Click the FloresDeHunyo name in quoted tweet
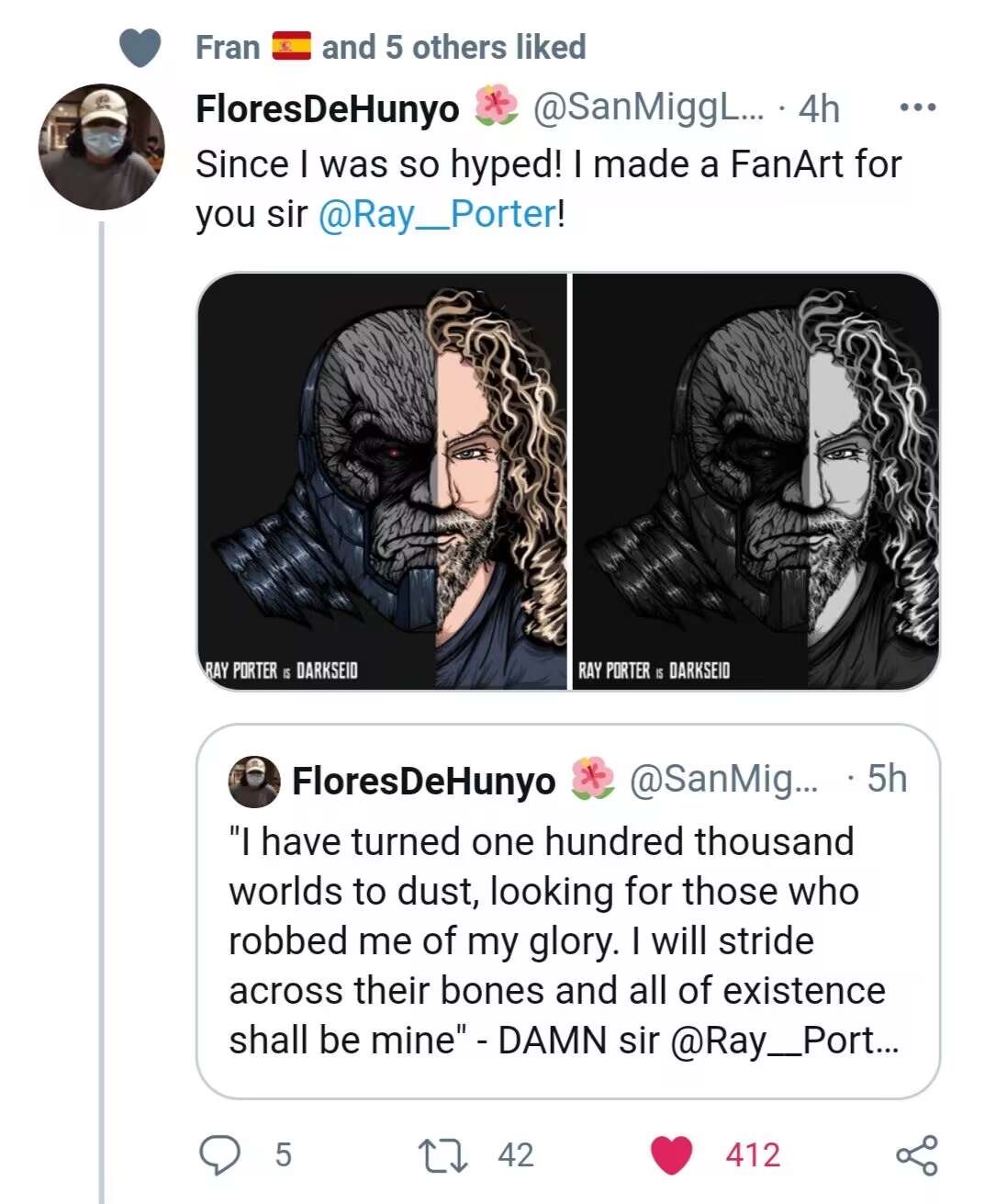This screenshot has height=1204, width=985. (x=423, y=782)
